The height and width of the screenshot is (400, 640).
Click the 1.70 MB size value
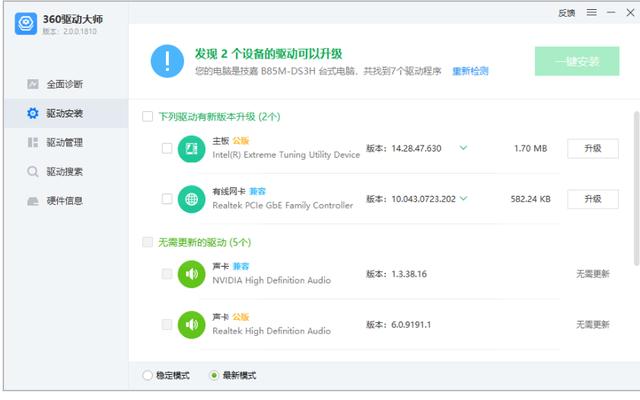tap(531, 148)
